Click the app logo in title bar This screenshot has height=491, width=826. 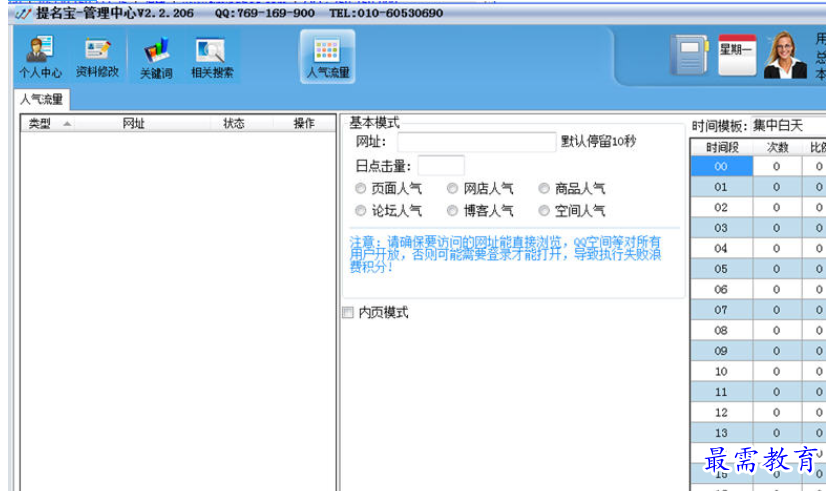[x=23, y=13]
